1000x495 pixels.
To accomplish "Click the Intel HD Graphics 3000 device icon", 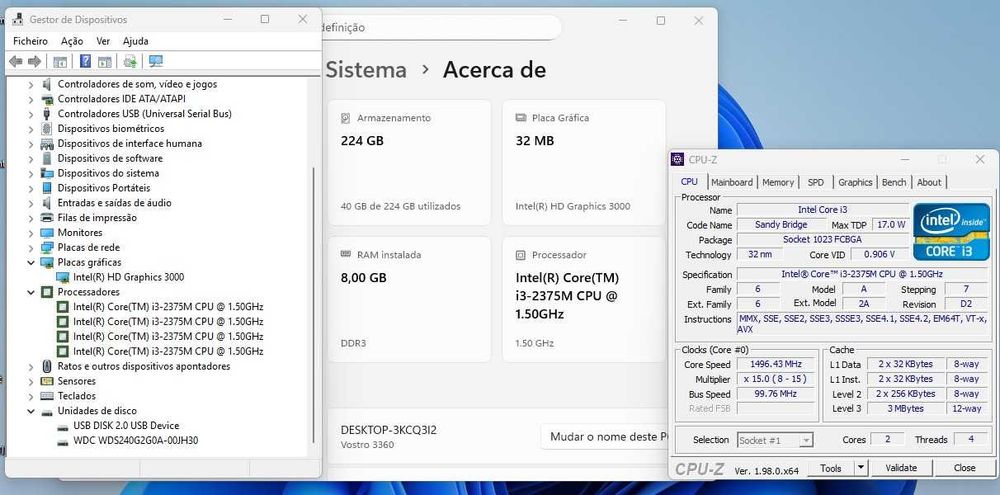I will [62, 277].
